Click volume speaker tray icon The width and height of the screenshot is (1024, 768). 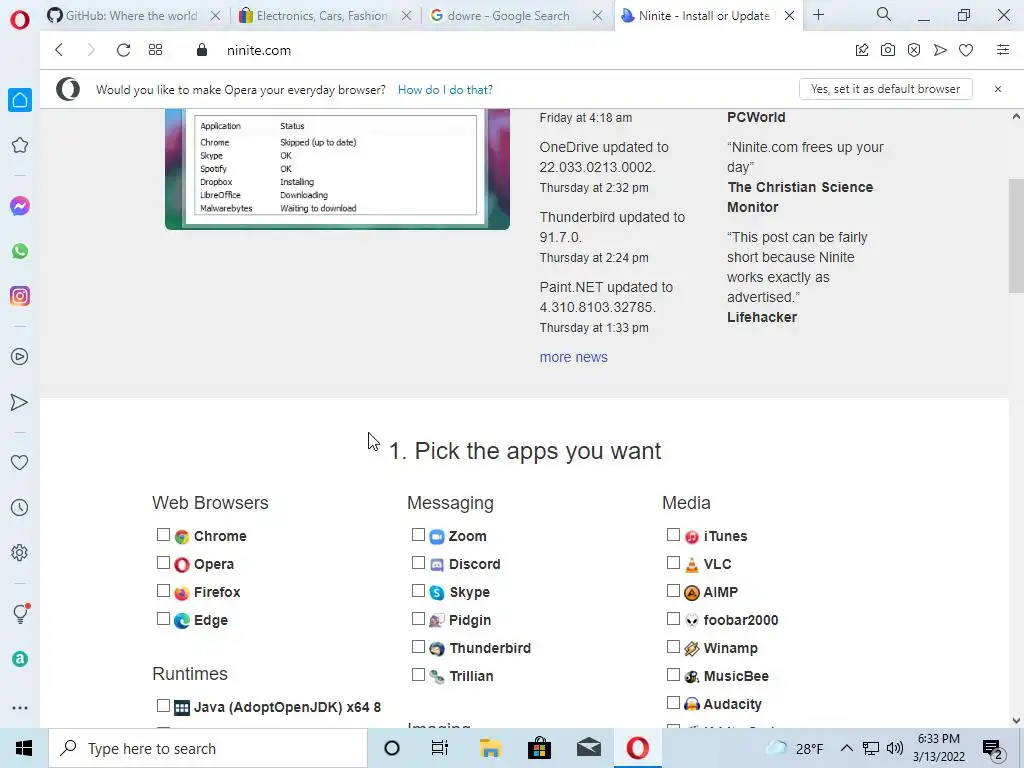(895, 748)
